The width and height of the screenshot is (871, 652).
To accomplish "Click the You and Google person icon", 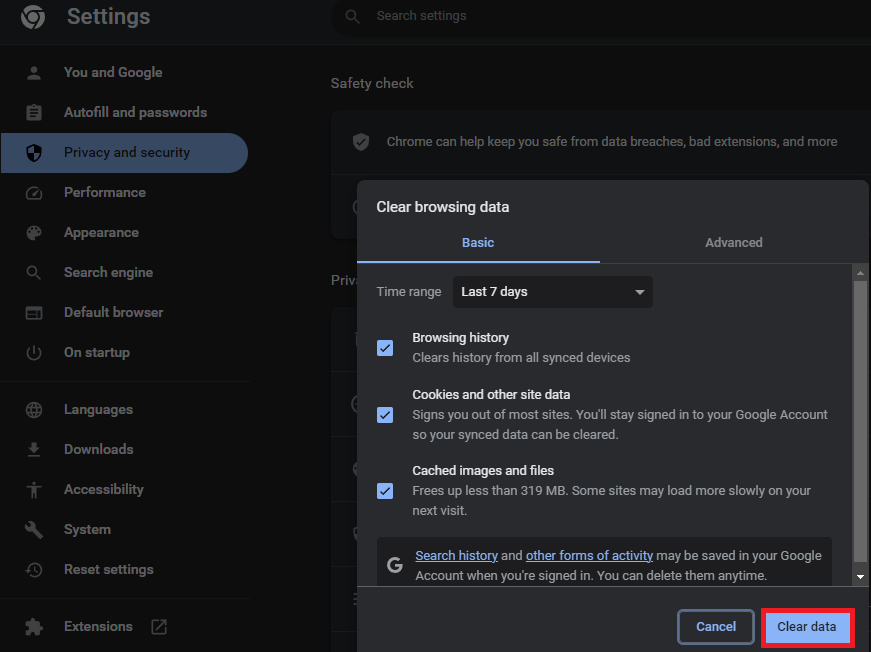I will tap(34, 73).
